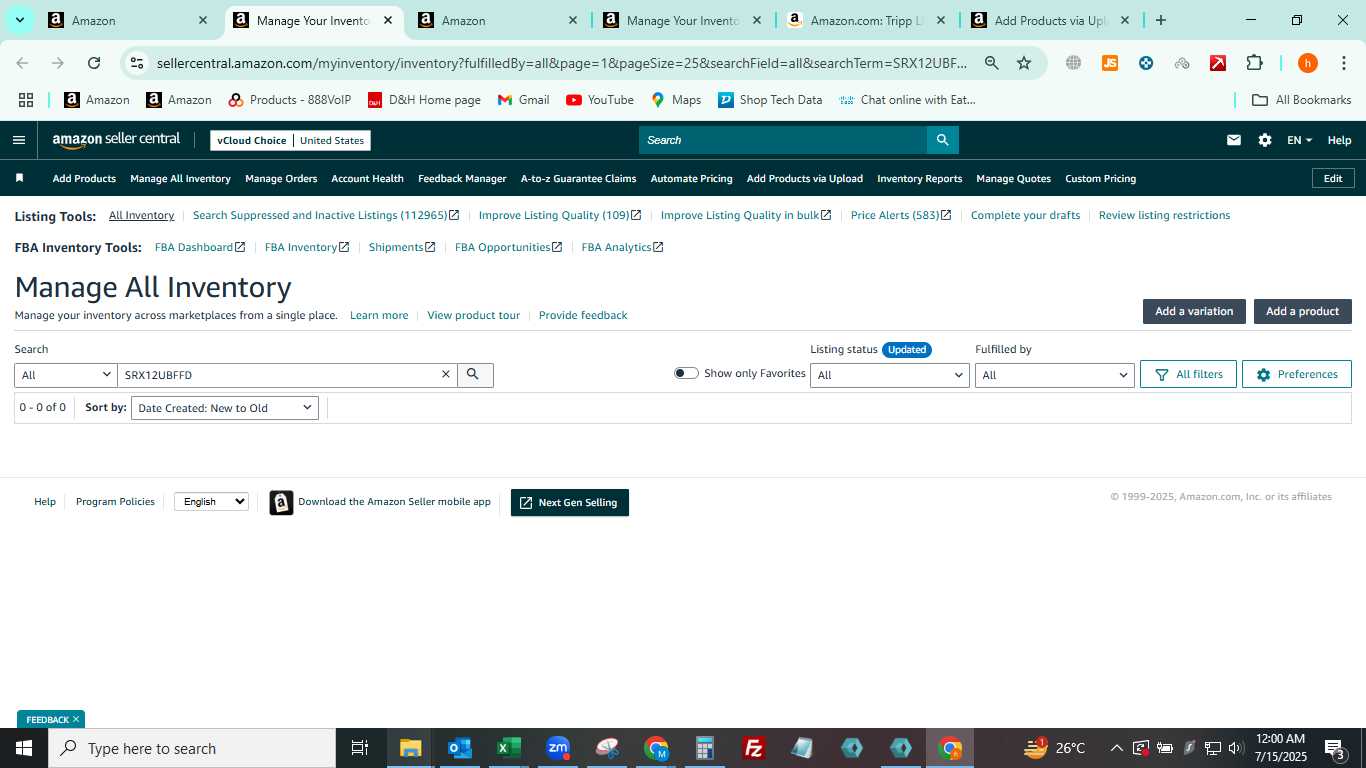Click the Windows taskbar search box
Viewport: 1366px width, 768px height.
pos(191,748)
